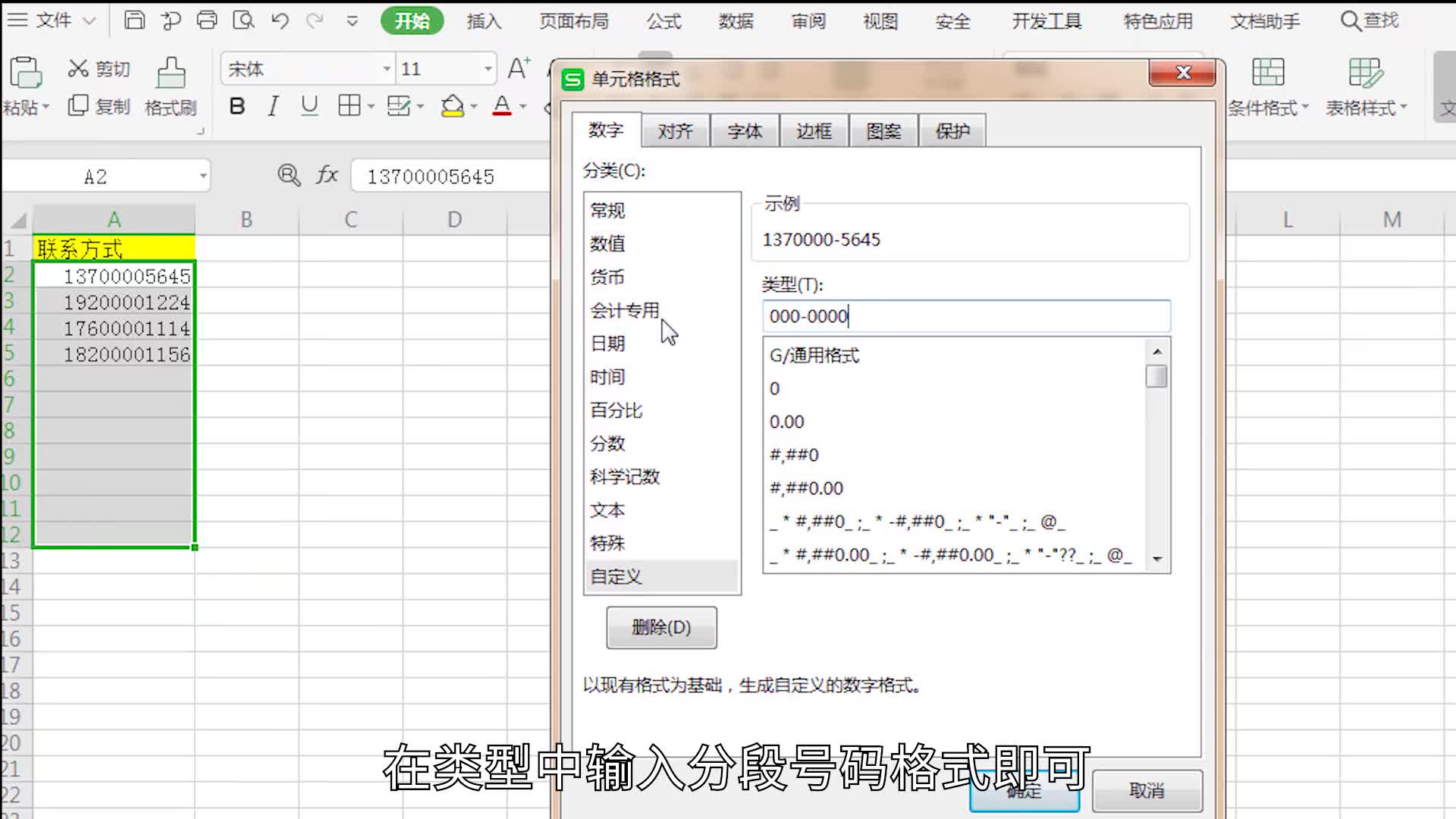This screenshot has height=819, width=1456.
Task: Toggle Bold formatting
Action: point(237,106)
